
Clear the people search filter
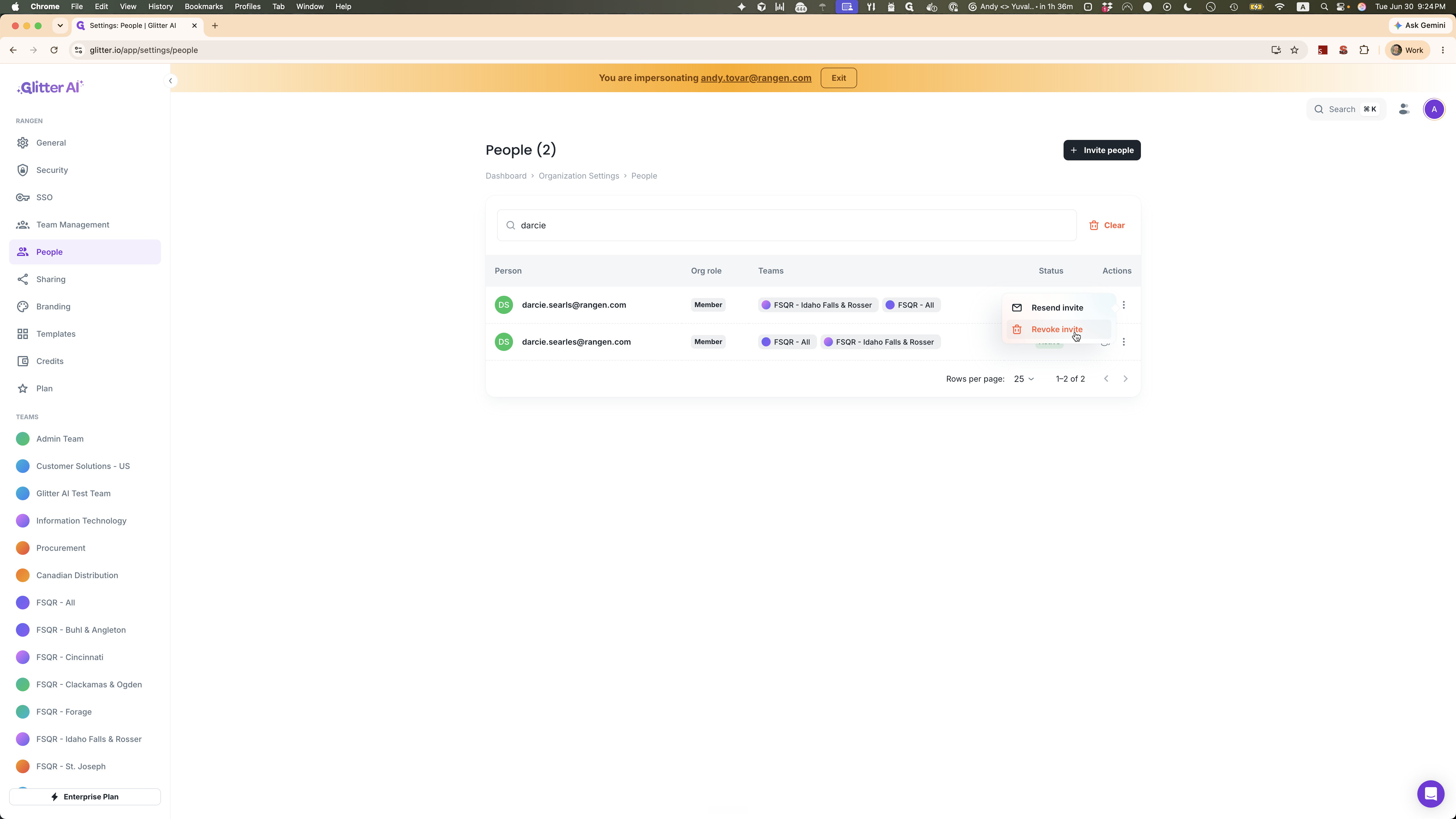click(1107, 226)
